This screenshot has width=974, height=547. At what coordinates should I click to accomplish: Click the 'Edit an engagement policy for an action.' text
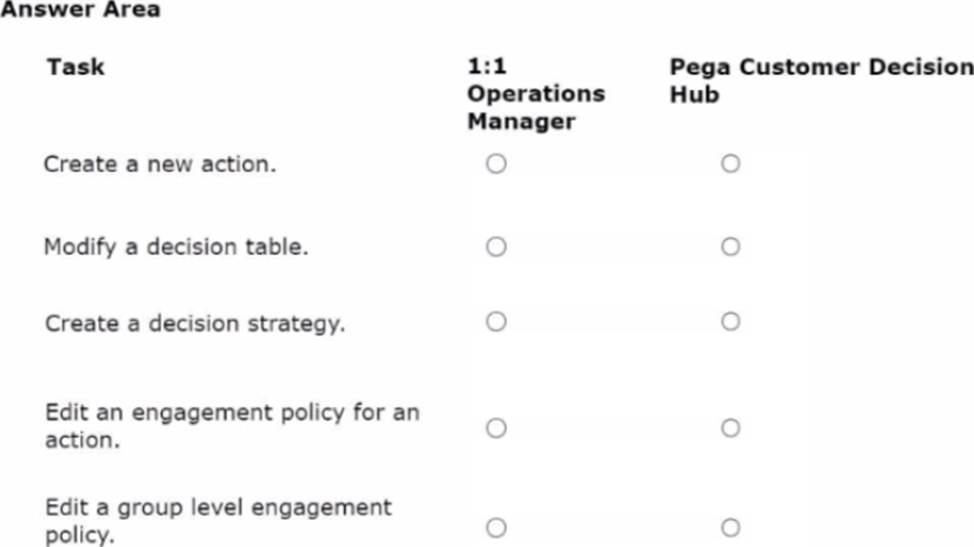pos(231,426)
